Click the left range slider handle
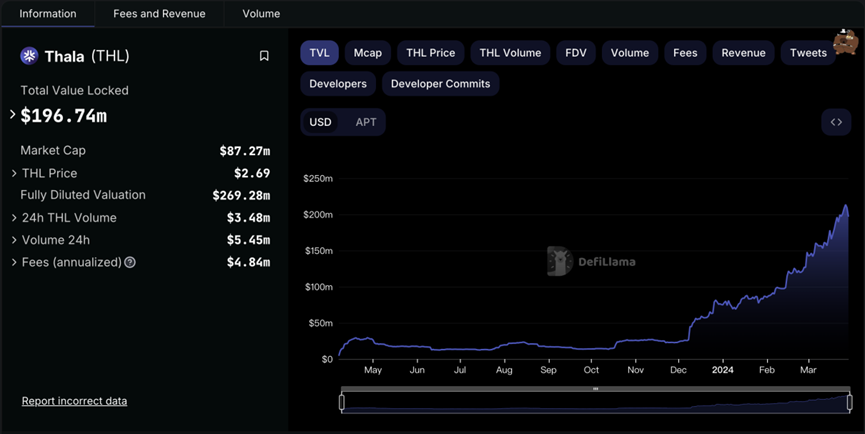 tap(341, 403)
